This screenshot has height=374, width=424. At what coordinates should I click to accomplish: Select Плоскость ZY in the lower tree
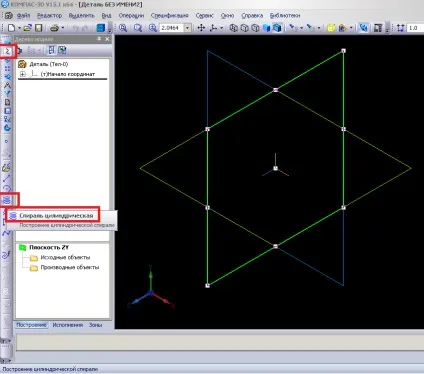pos(49,247)
